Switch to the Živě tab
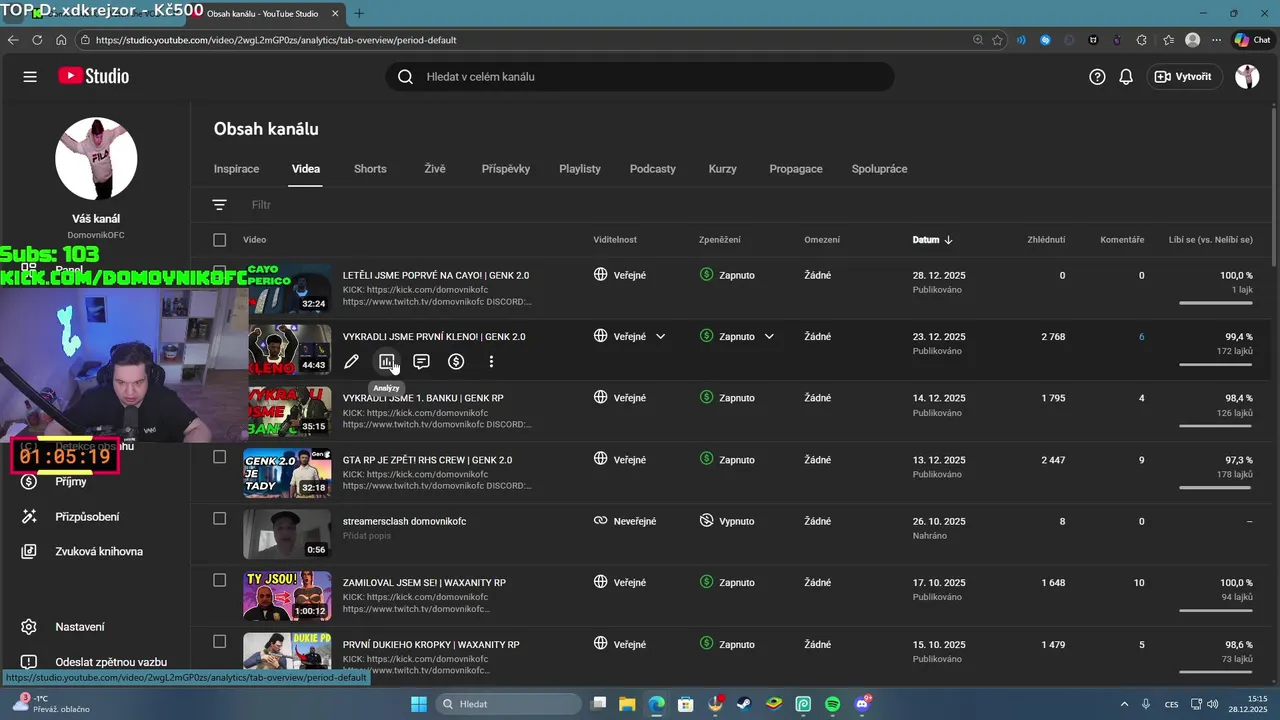Screen dimensions: 1280x720 (434, 169)
